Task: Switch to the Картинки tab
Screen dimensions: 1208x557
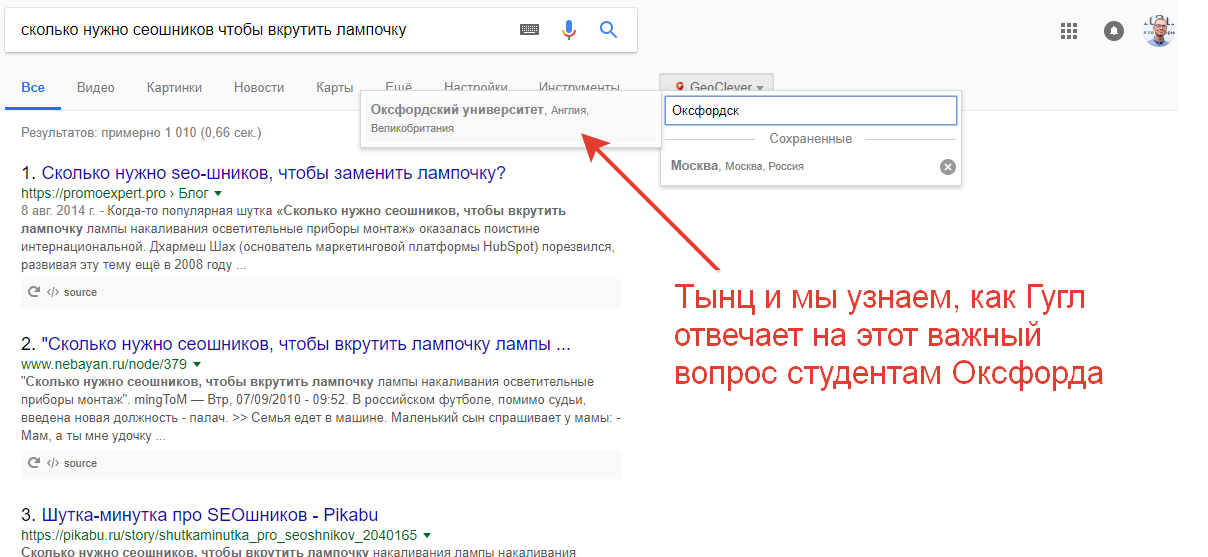Action: click(174, 87)
